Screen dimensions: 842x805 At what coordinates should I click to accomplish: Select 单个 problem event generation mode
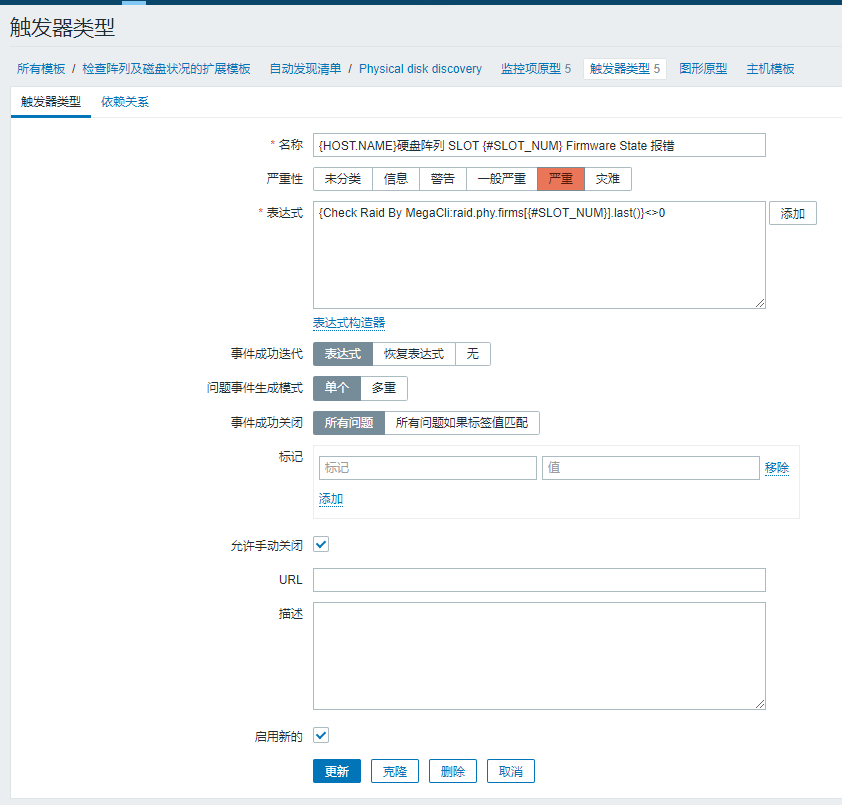click(337, 388)
